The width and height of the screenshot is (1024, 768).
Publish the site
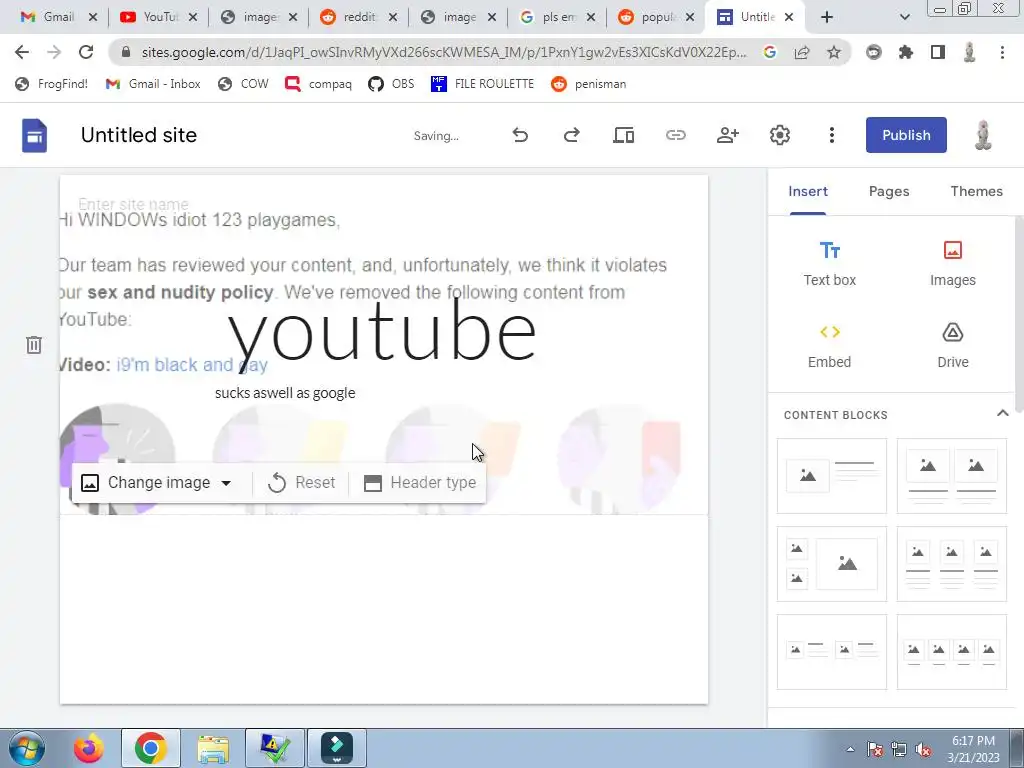click(x=906, y=135)
